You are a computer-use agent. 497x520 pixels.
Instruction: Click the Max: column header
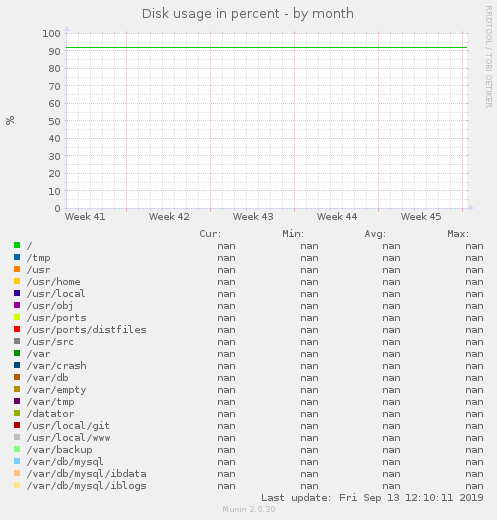(x=458, y=234)
